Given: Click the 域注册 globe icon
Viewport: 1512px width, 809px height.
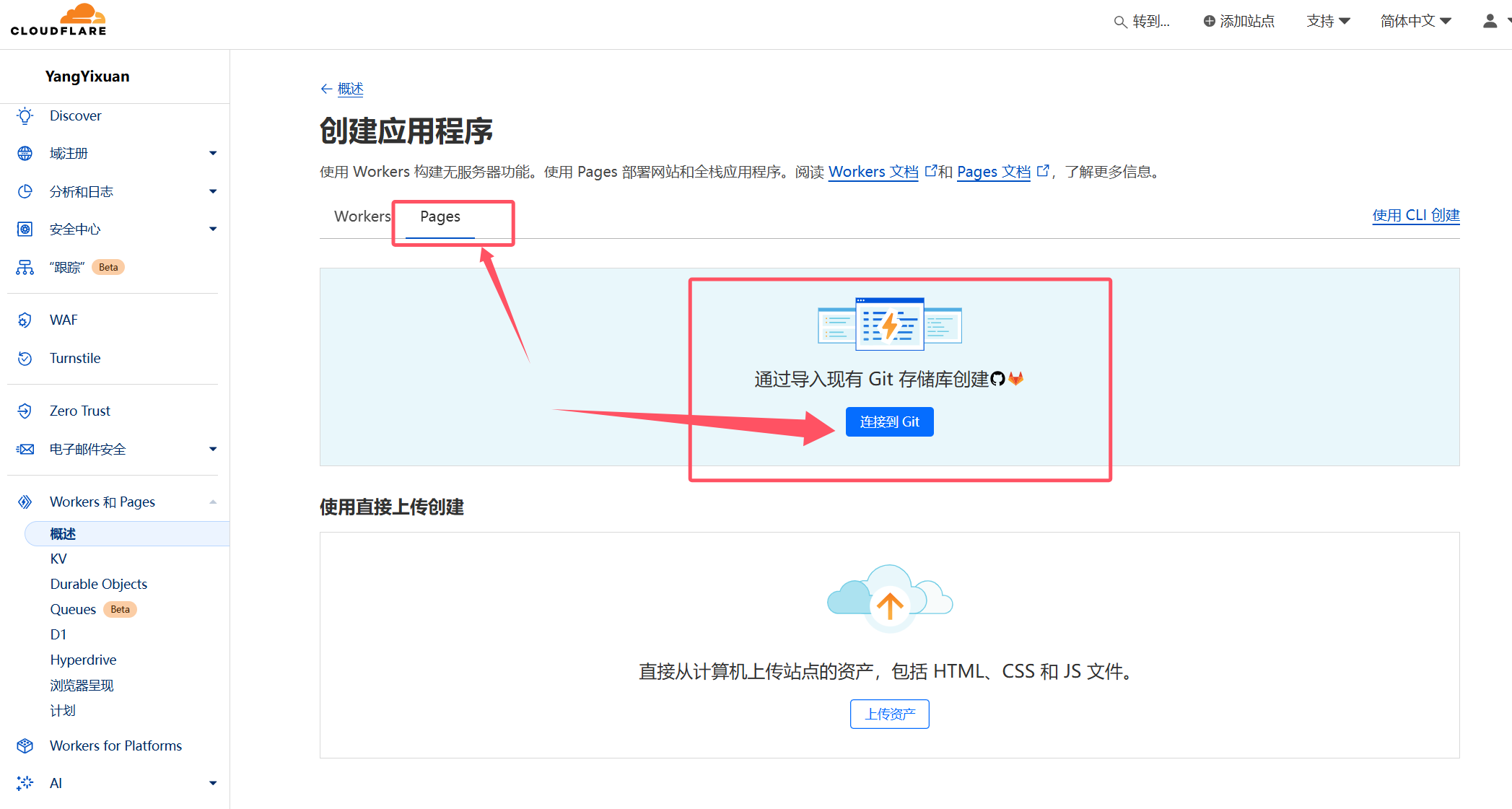Looking at the screenshot, I should pyautogui.click(x=25, y=153).
